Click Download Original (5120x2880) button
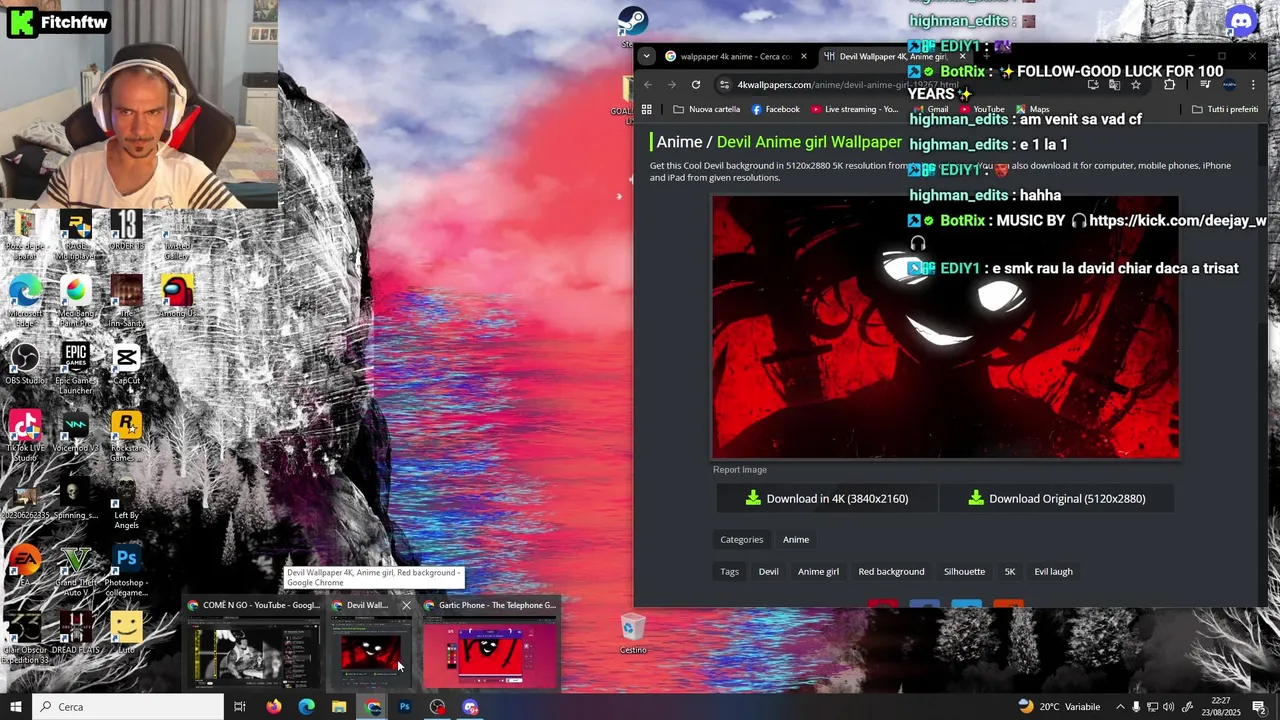Viewport: 1280px width, 720px height. tap(1057, 498)
